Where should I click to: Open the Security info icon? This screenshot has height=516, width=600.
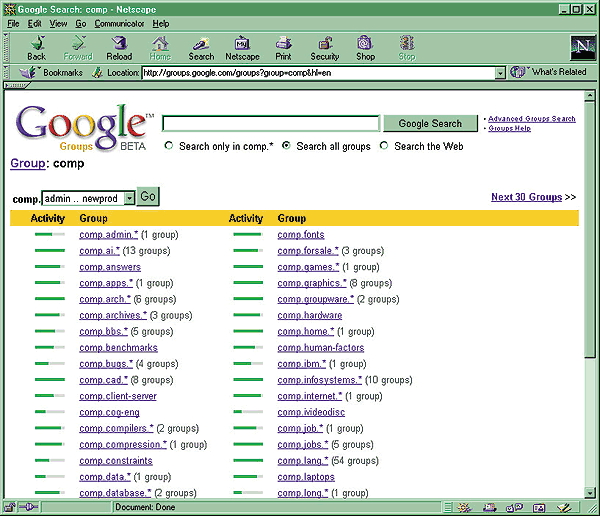click(x=325, y=48)
